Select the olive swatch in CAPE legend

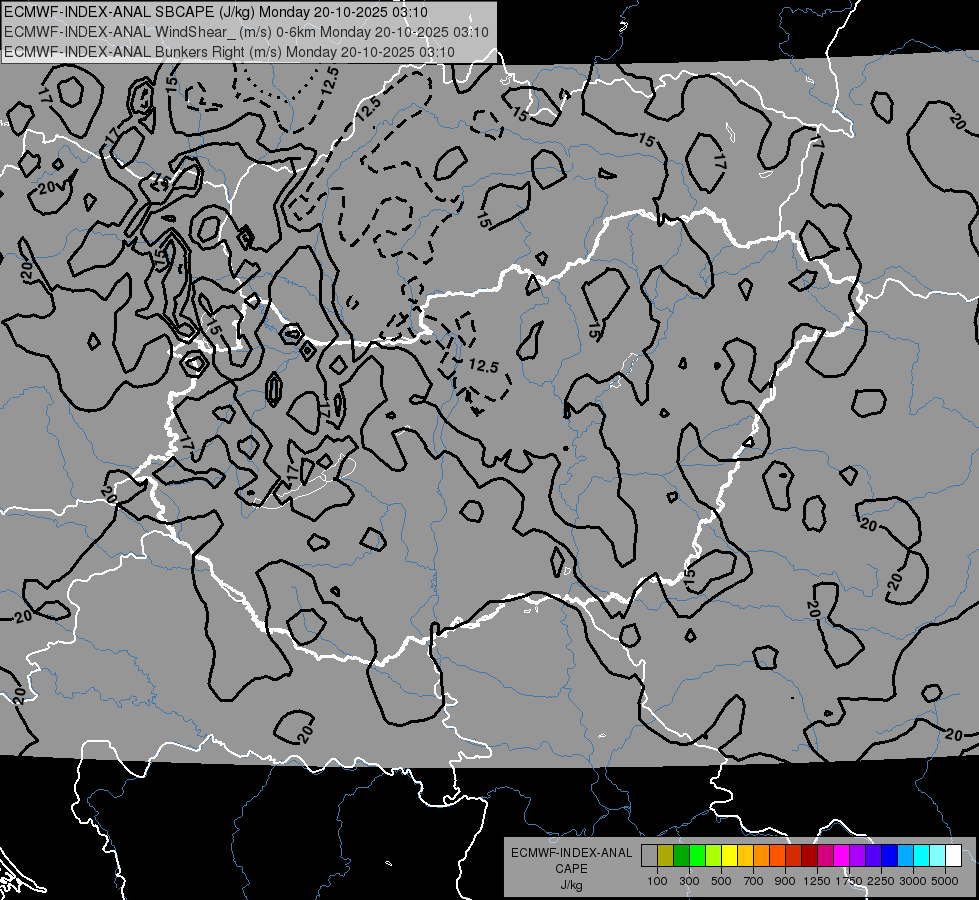point(666,856)
